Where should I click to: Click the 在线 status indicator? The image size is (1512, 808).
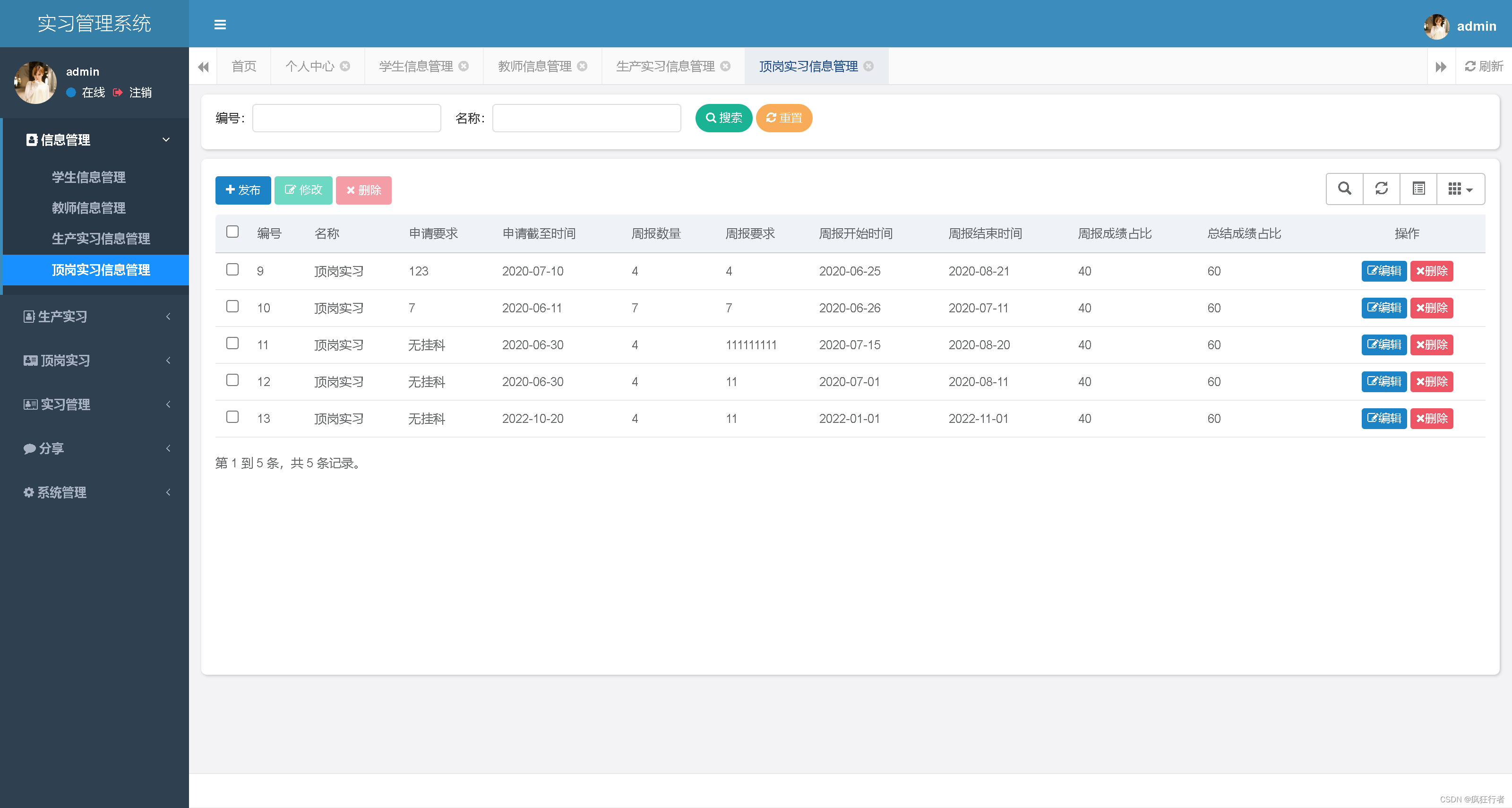tap(86, 93)
